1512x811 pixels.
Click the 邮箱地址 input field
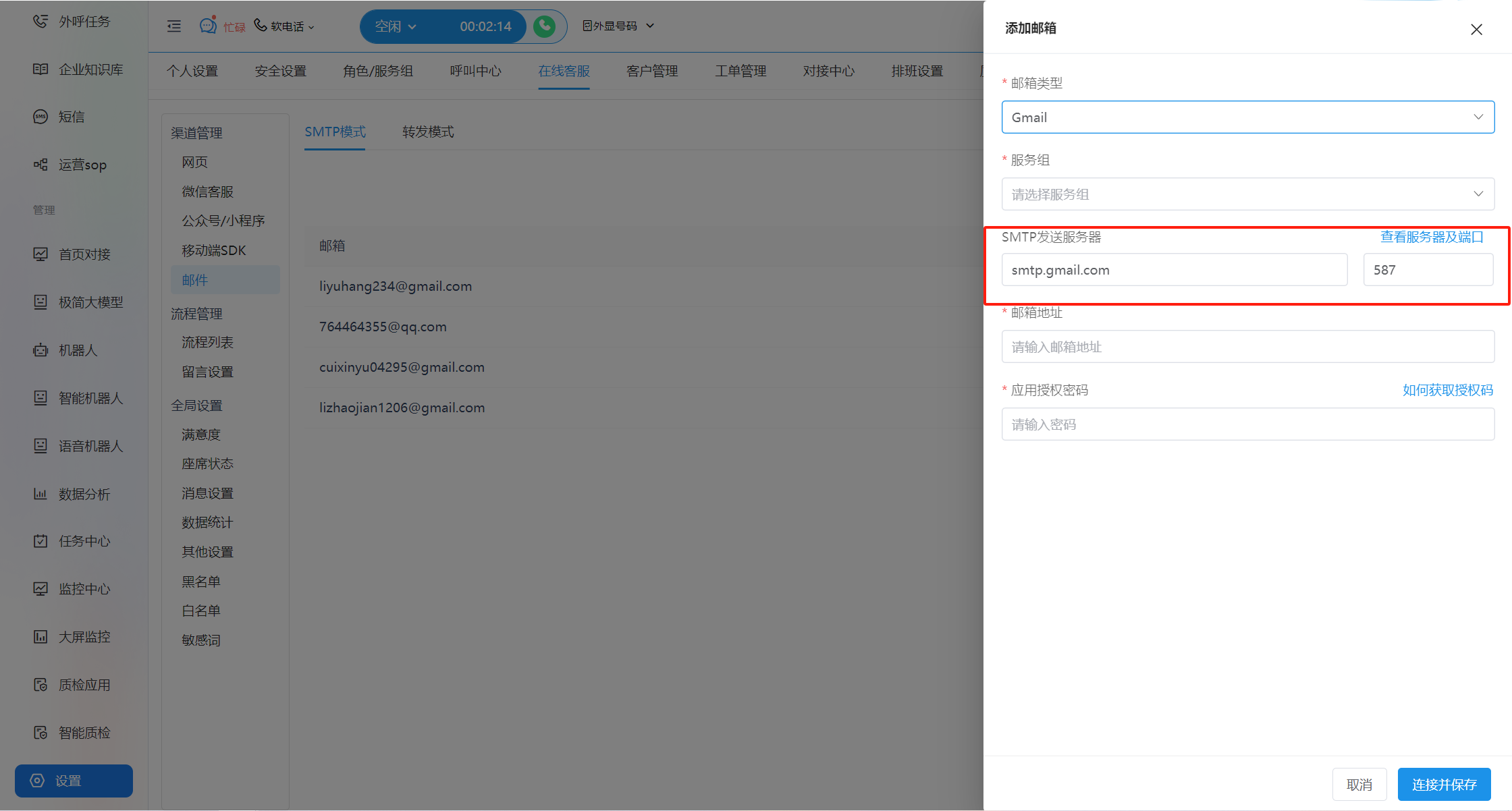coord(1247,347)
